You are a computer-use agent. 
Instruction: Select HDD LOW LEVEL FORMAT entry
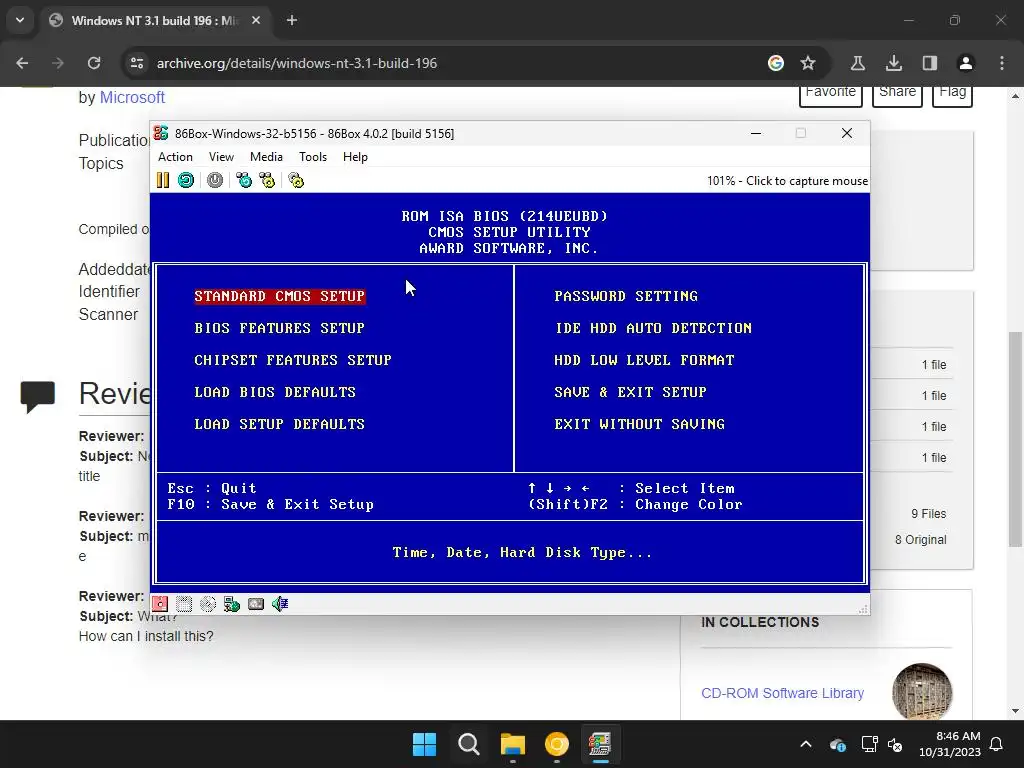tap(644, 360)
